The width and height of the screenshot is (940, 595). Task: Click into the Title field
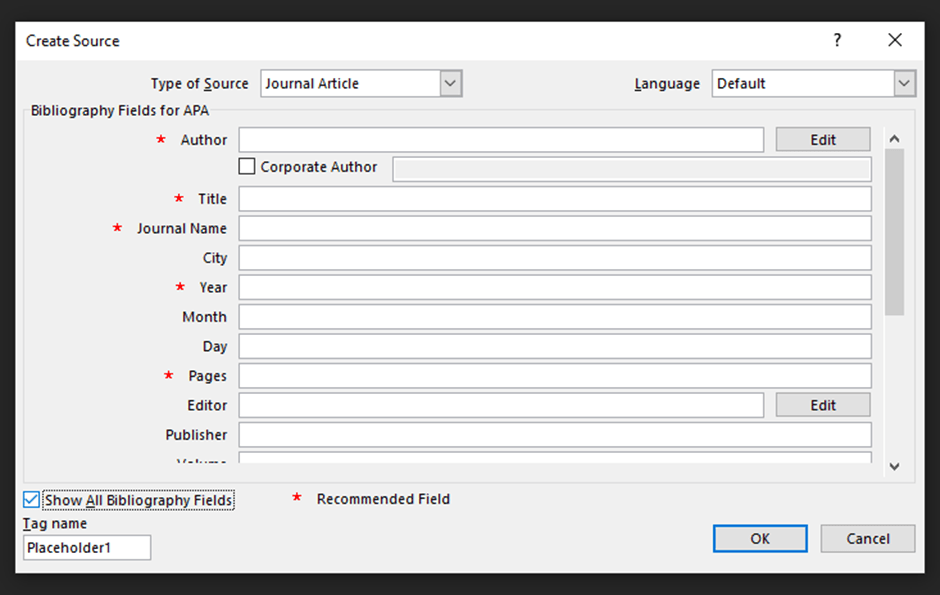pyautogui.click(x=554, y=199)
